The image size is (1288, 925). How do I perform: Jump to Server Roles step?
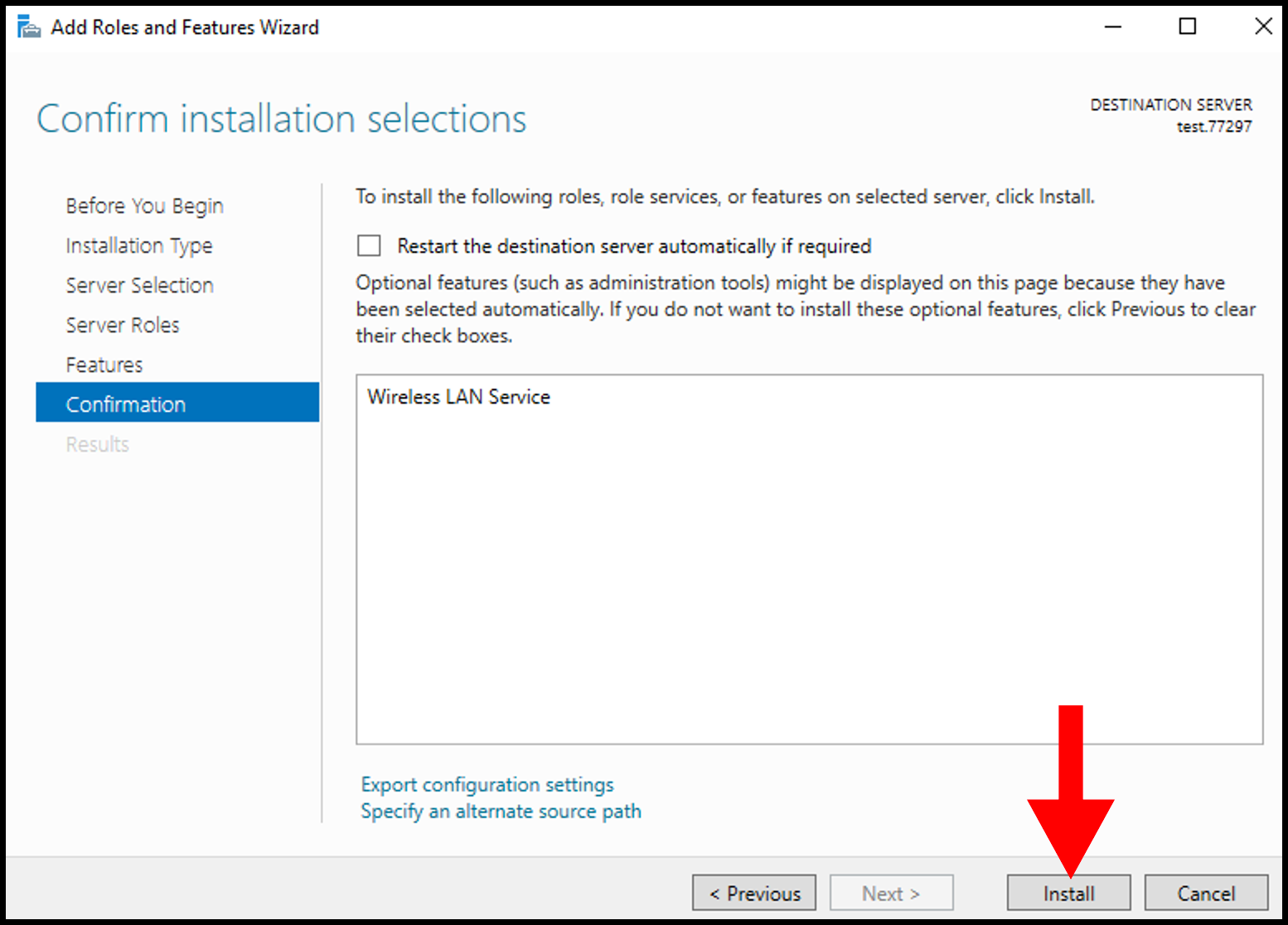point(123,325)
